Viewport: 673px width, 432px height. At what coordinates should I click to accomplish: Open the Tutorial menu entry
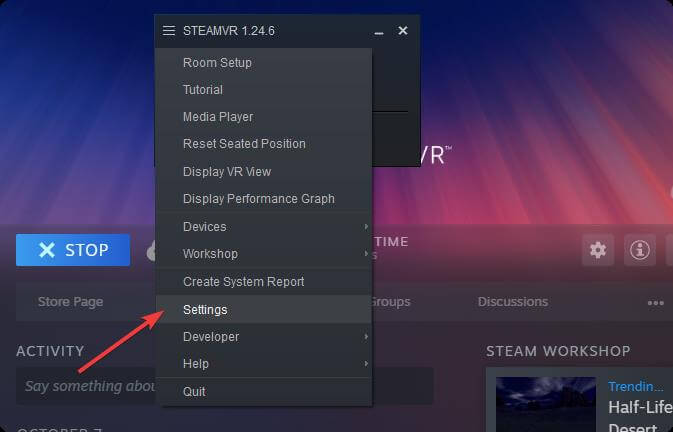[x=263, y=90]
